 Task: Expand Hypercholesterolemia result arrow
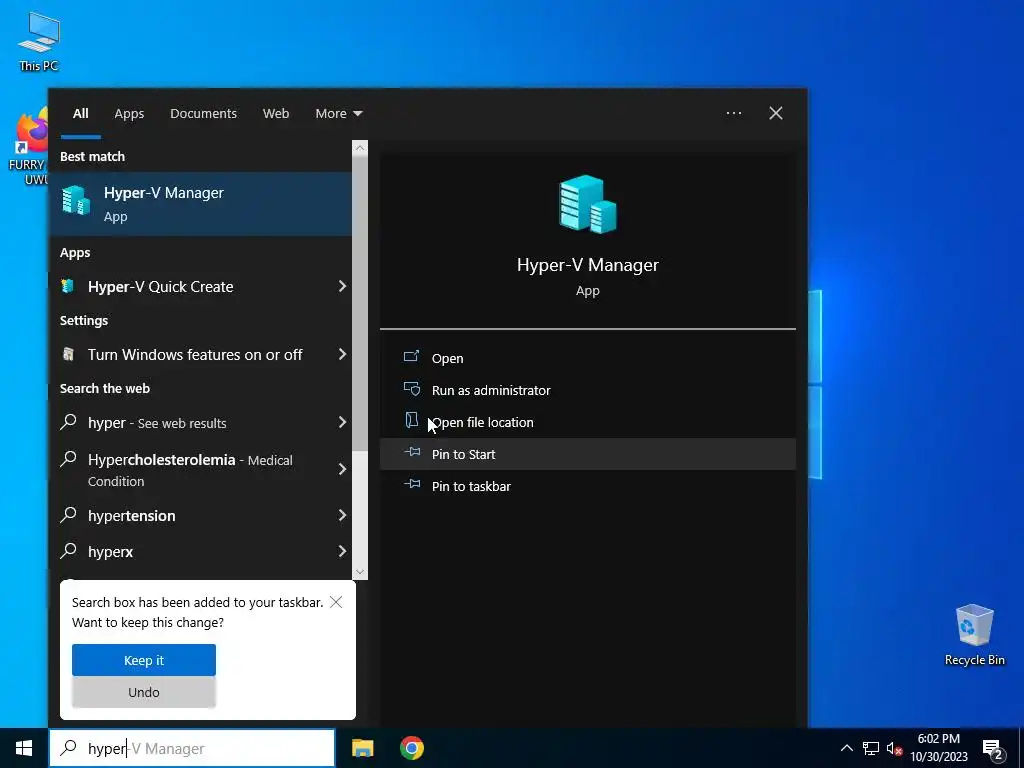click(x=342, y=469)
